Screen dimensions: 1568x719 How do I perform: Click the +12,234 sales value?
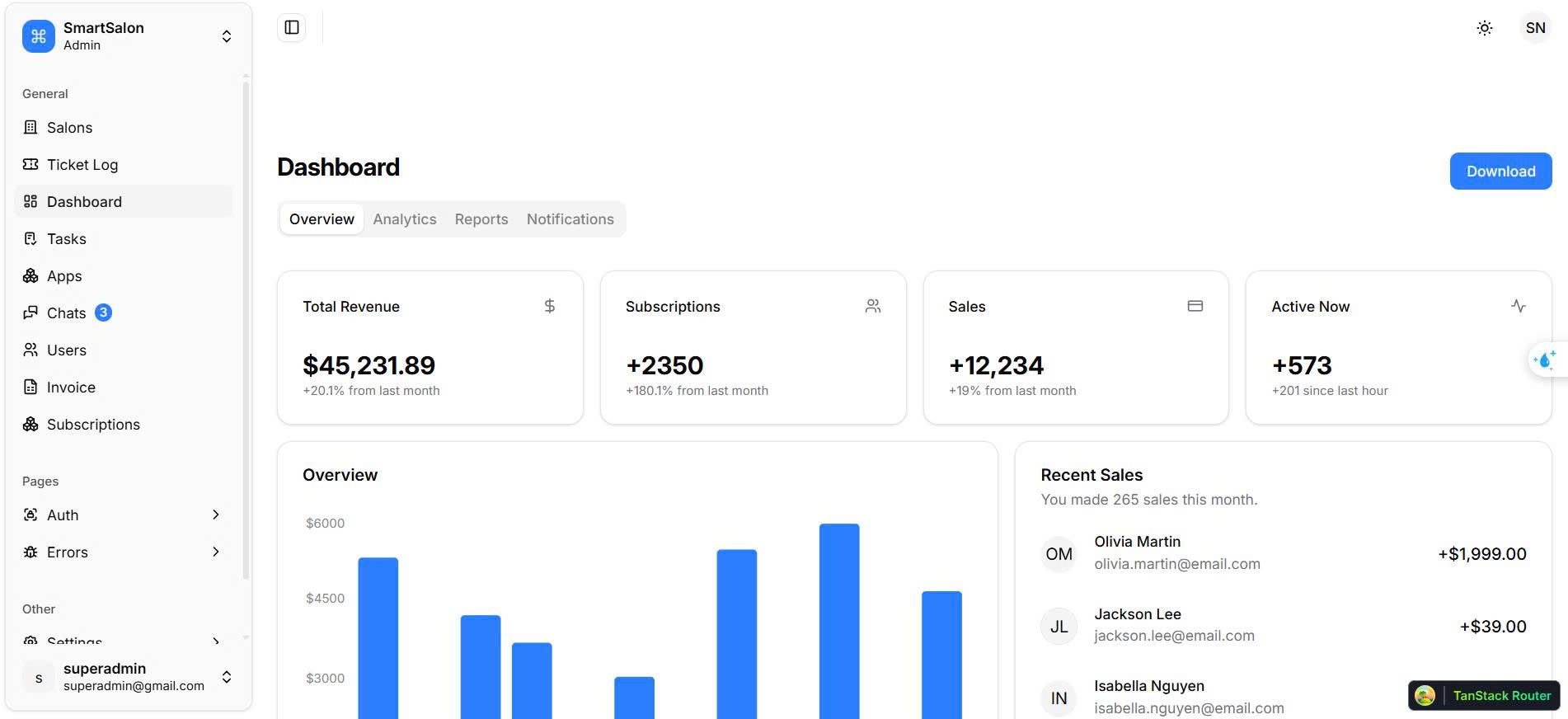click(996, 365)
